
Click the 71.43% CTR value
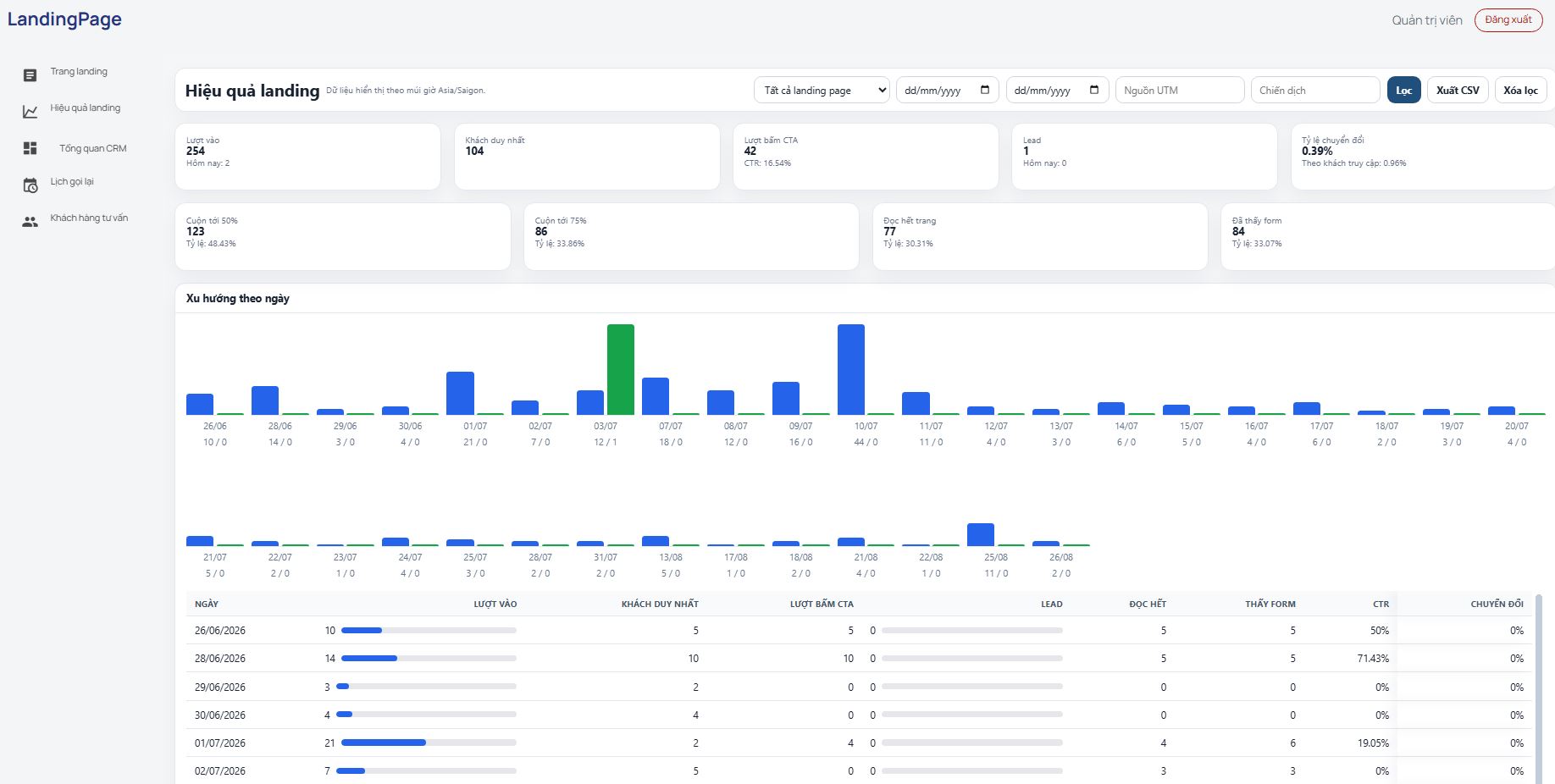(1373, 659)
